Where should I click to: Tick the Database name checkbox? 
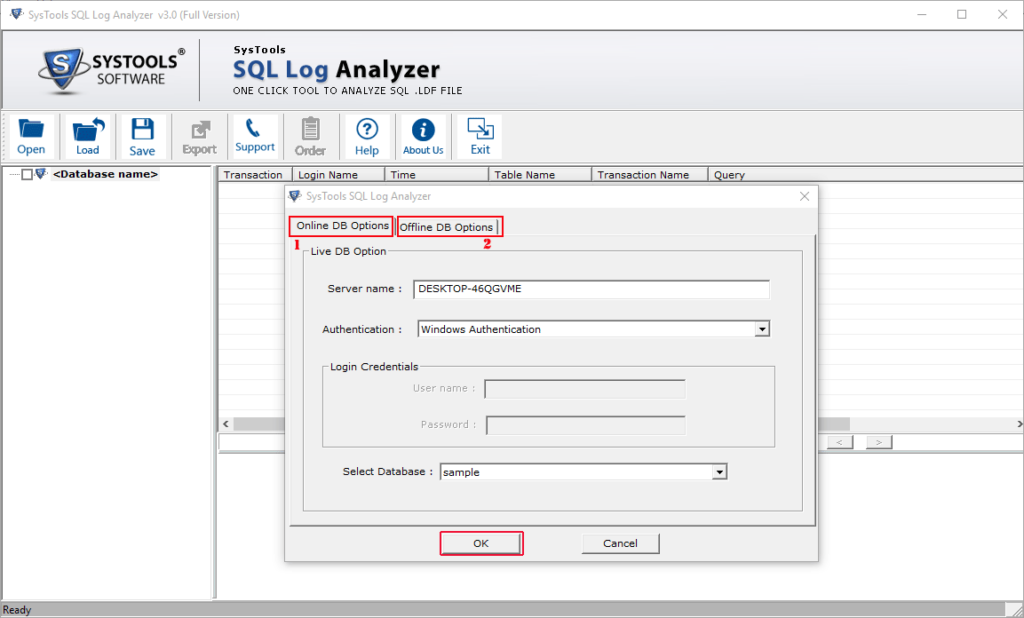[x=27, y=174]
